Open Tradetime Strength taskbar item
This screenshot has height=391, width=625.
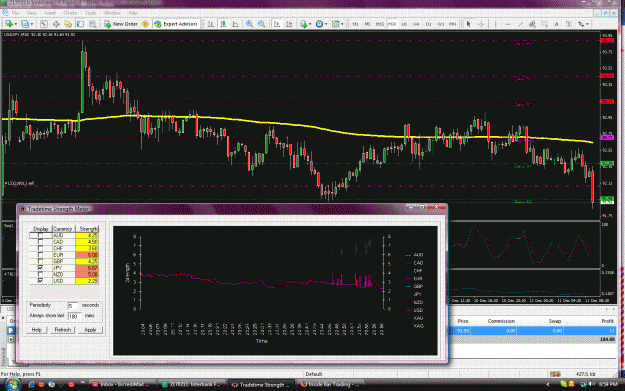click(260, 385)
